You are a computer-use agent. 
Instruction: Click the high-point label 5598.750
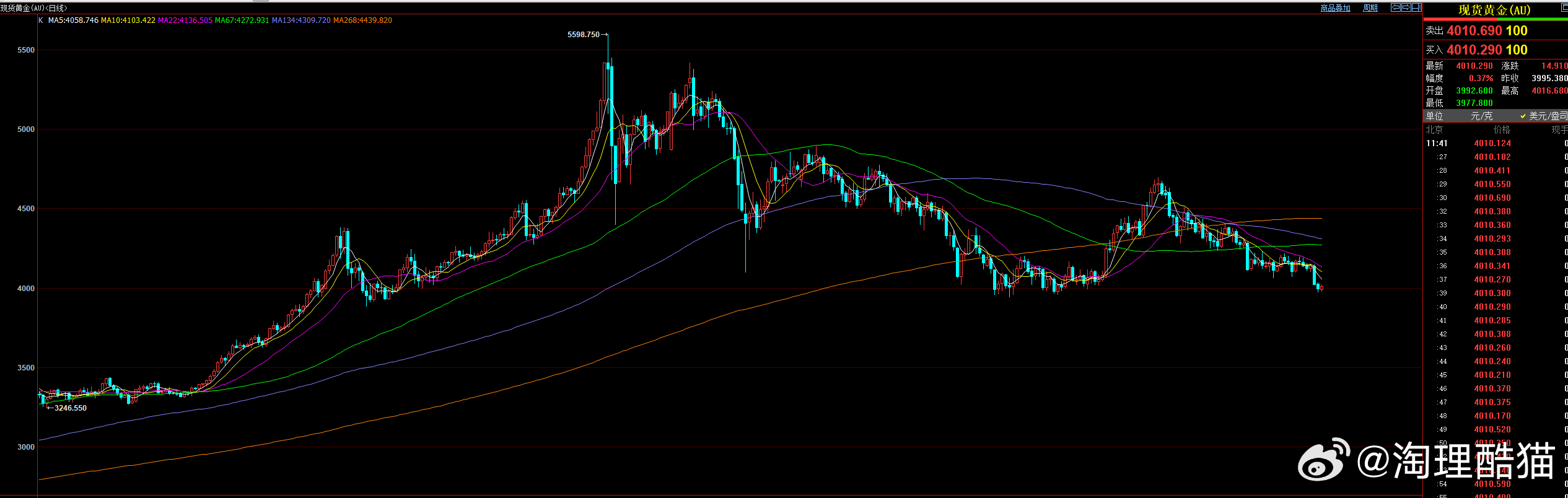[584, 35]
